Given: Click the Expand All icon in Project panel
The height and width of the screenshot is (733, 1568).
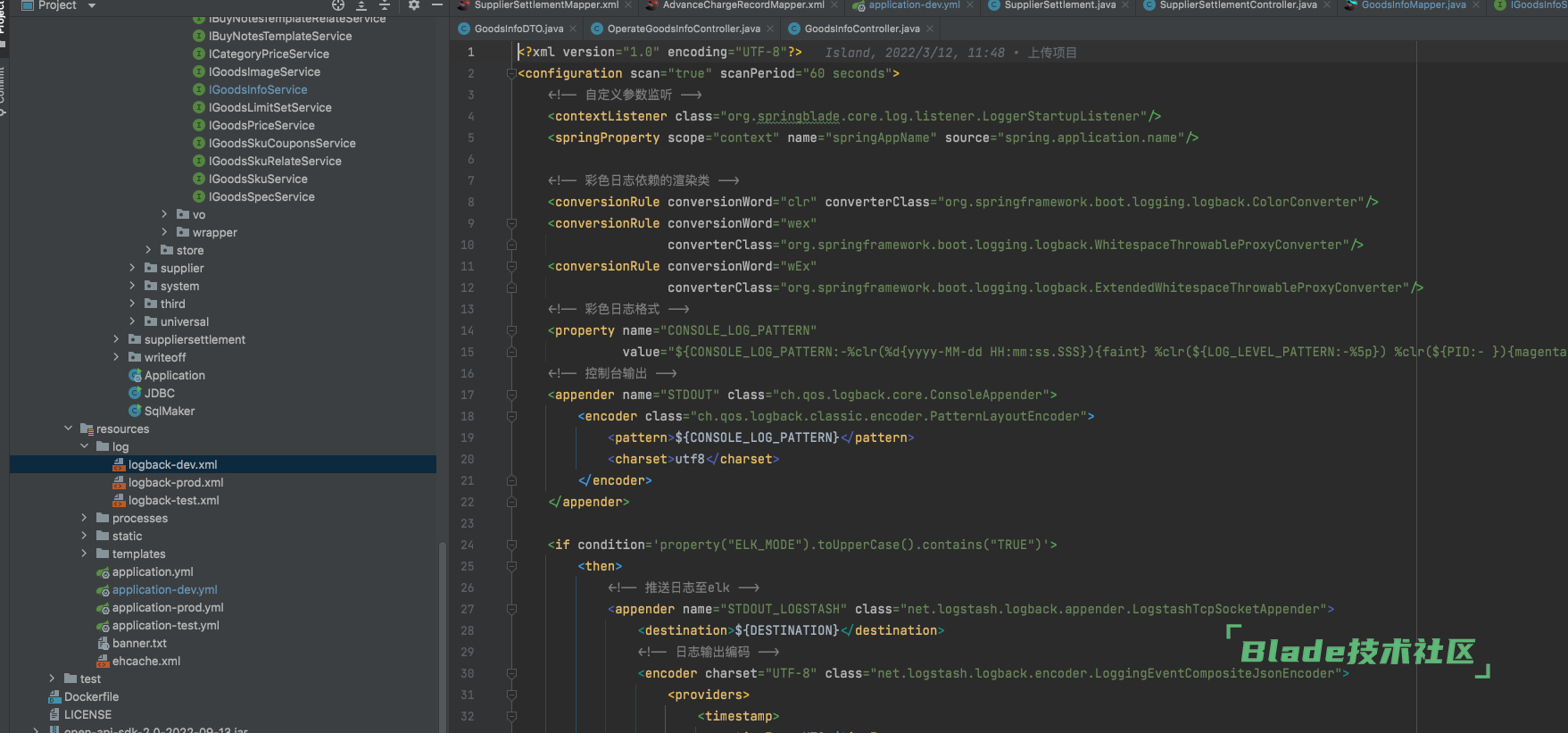Looking at the screenshot, I should [x=361, y=5].
